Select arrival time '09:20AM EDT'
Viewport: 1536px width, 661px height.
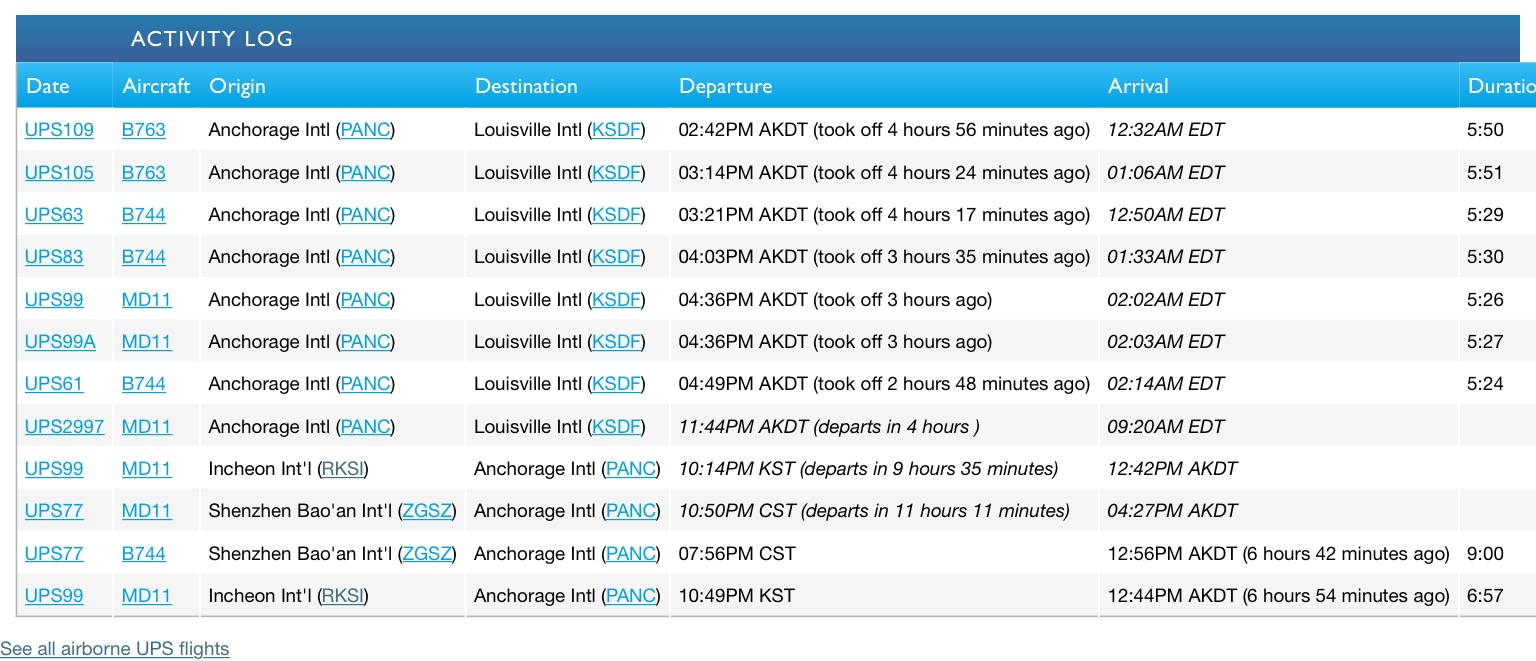[1166, 426]
